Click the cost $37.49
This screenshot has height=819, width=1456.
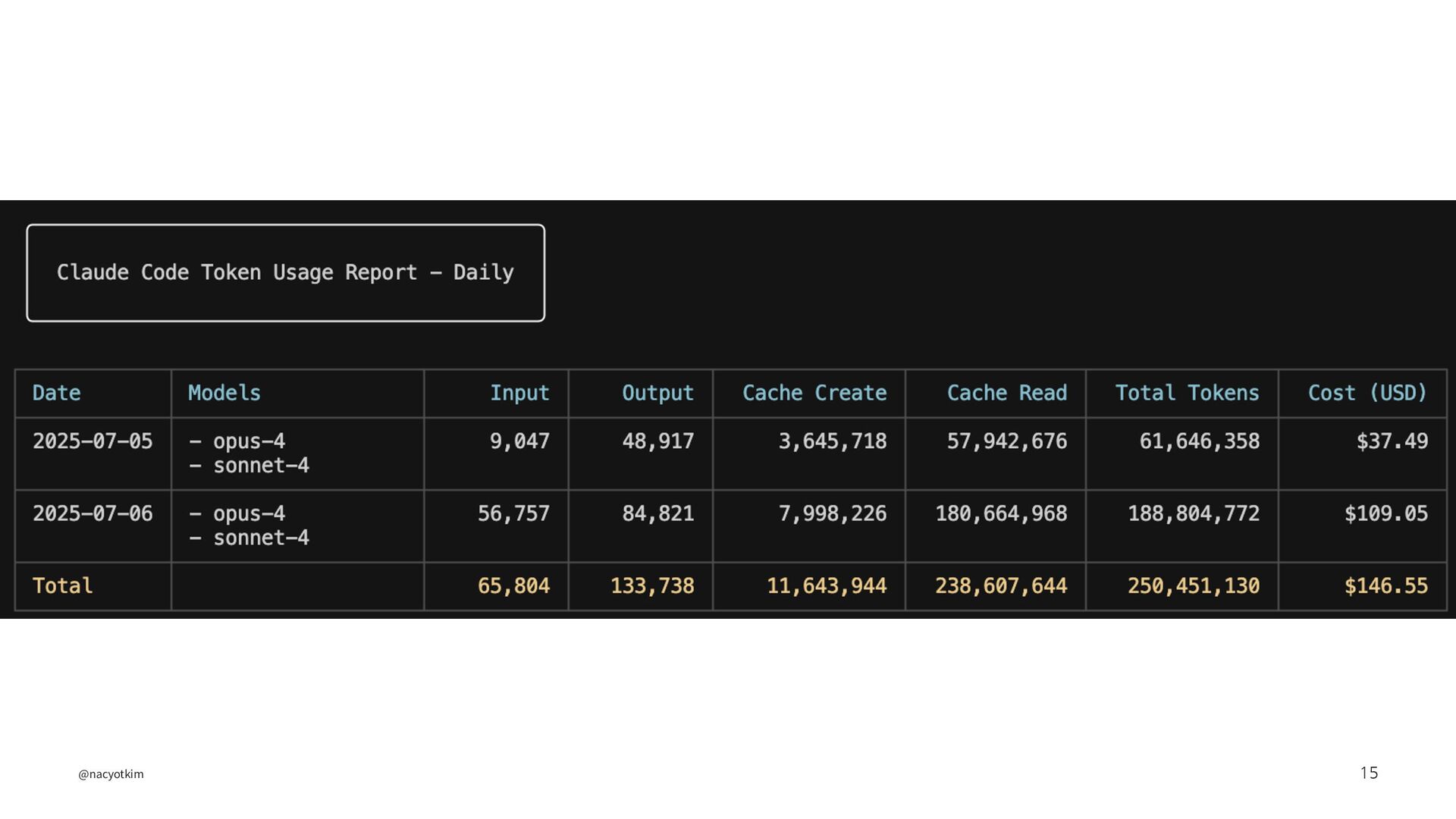pyautogui.click(x=1392, y=441)
